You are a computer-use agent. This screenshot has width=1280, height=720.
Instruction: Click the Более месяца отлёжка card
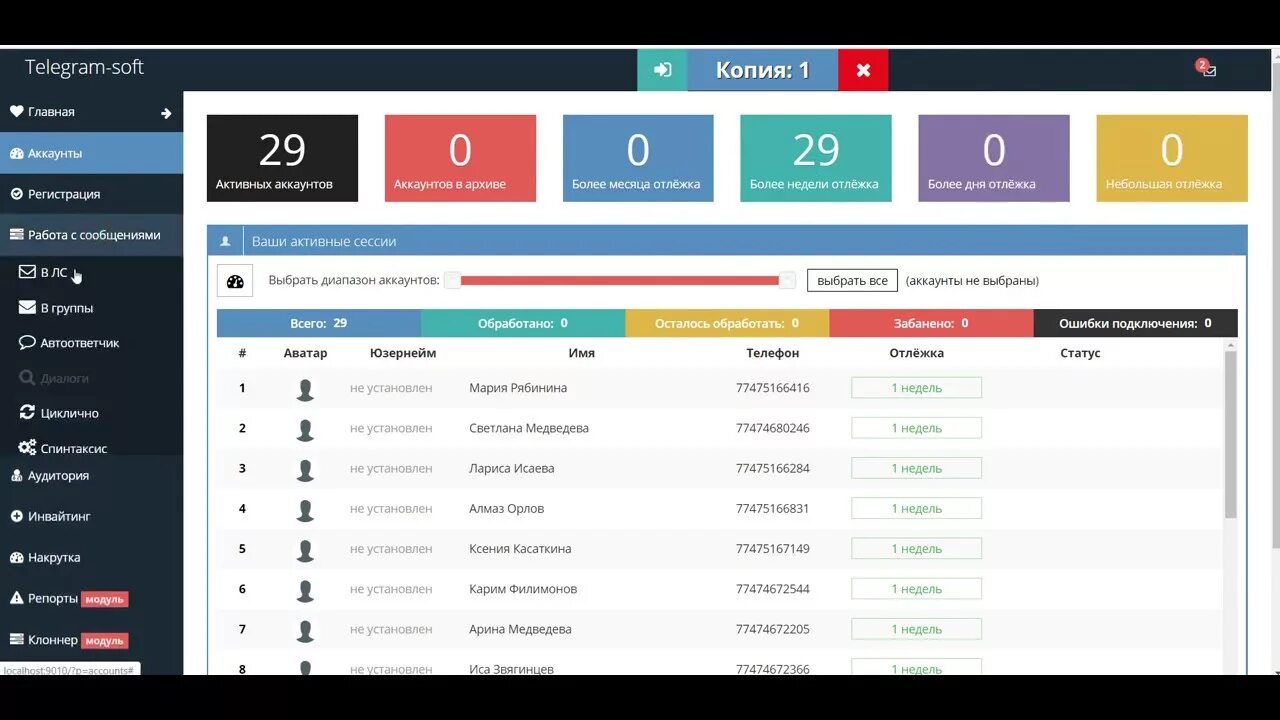[638, 158]
